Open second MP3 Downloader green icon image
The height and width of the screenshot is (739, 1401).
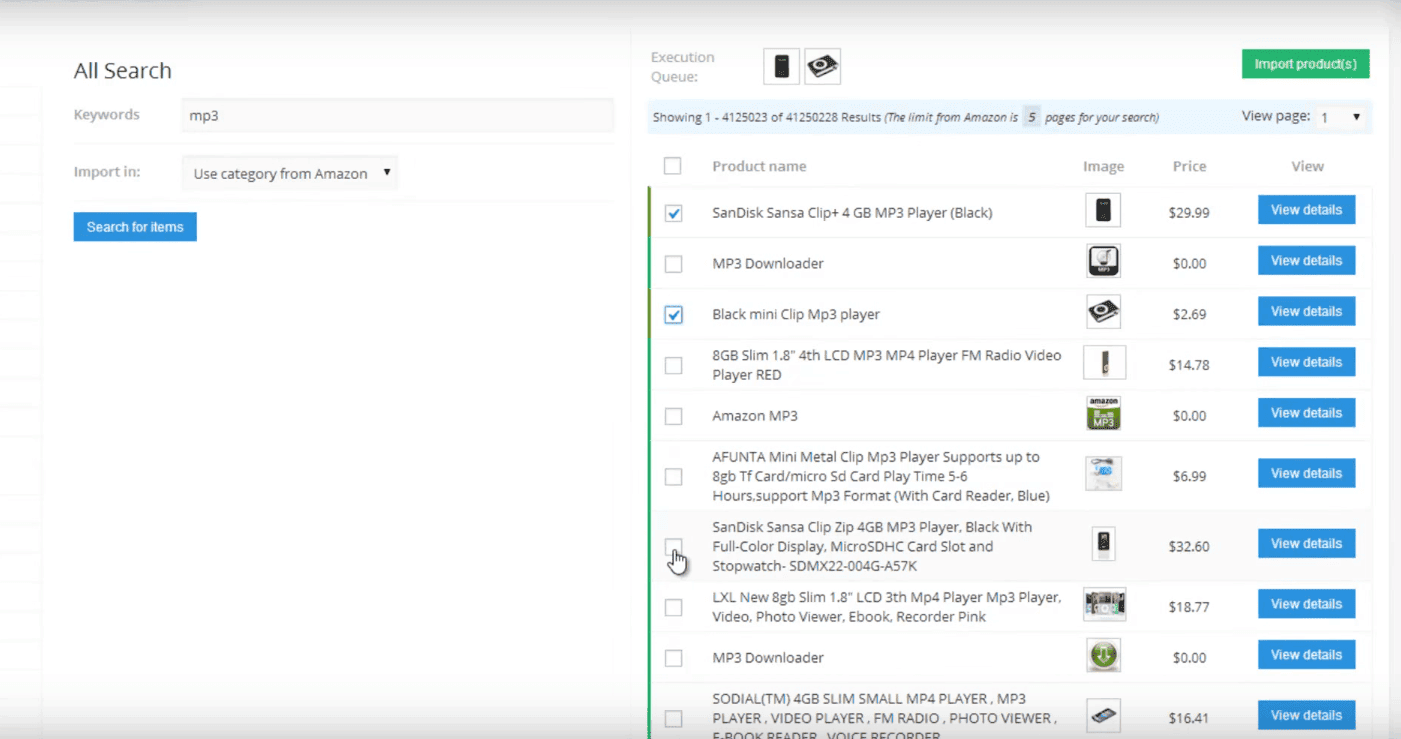(1103, 655)
